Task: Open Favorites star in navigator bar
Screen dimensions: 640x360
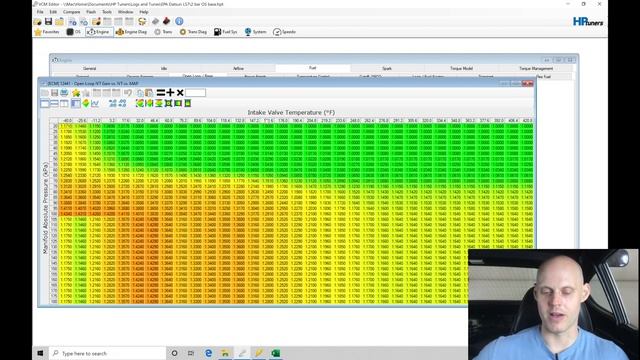Action: point(47,32)
